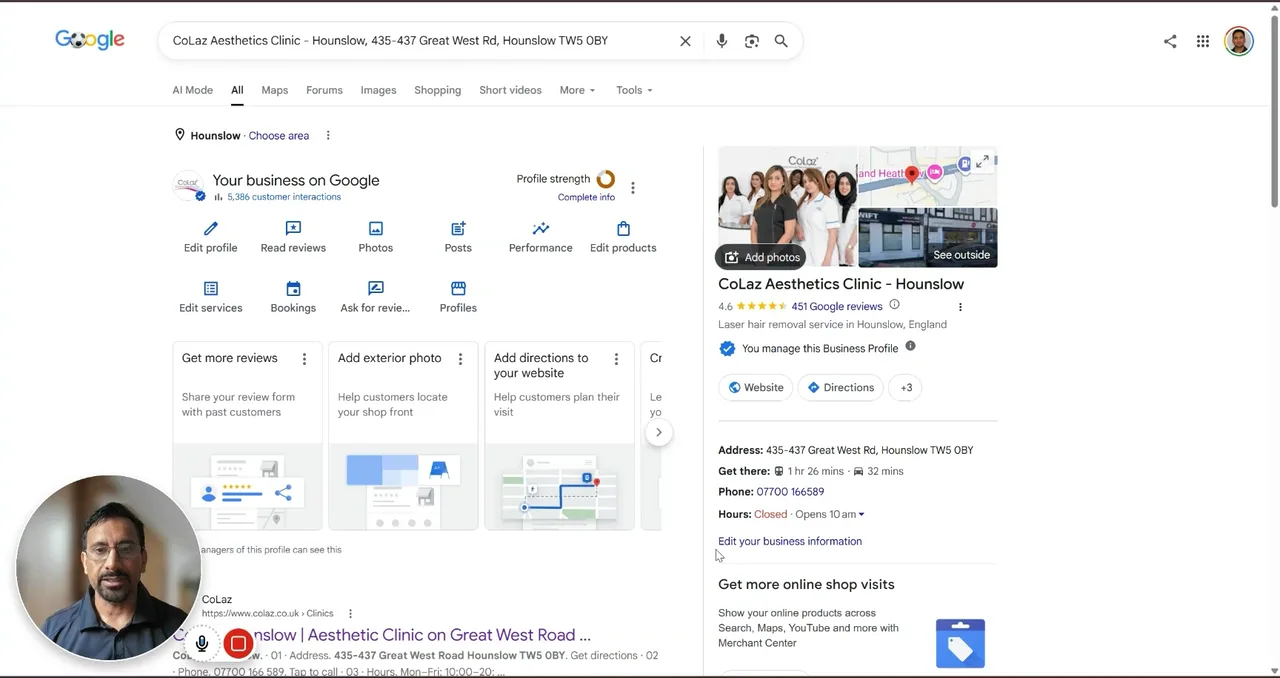
Task: Open menu on Get more reviews card
Action: tap(304, 358)
